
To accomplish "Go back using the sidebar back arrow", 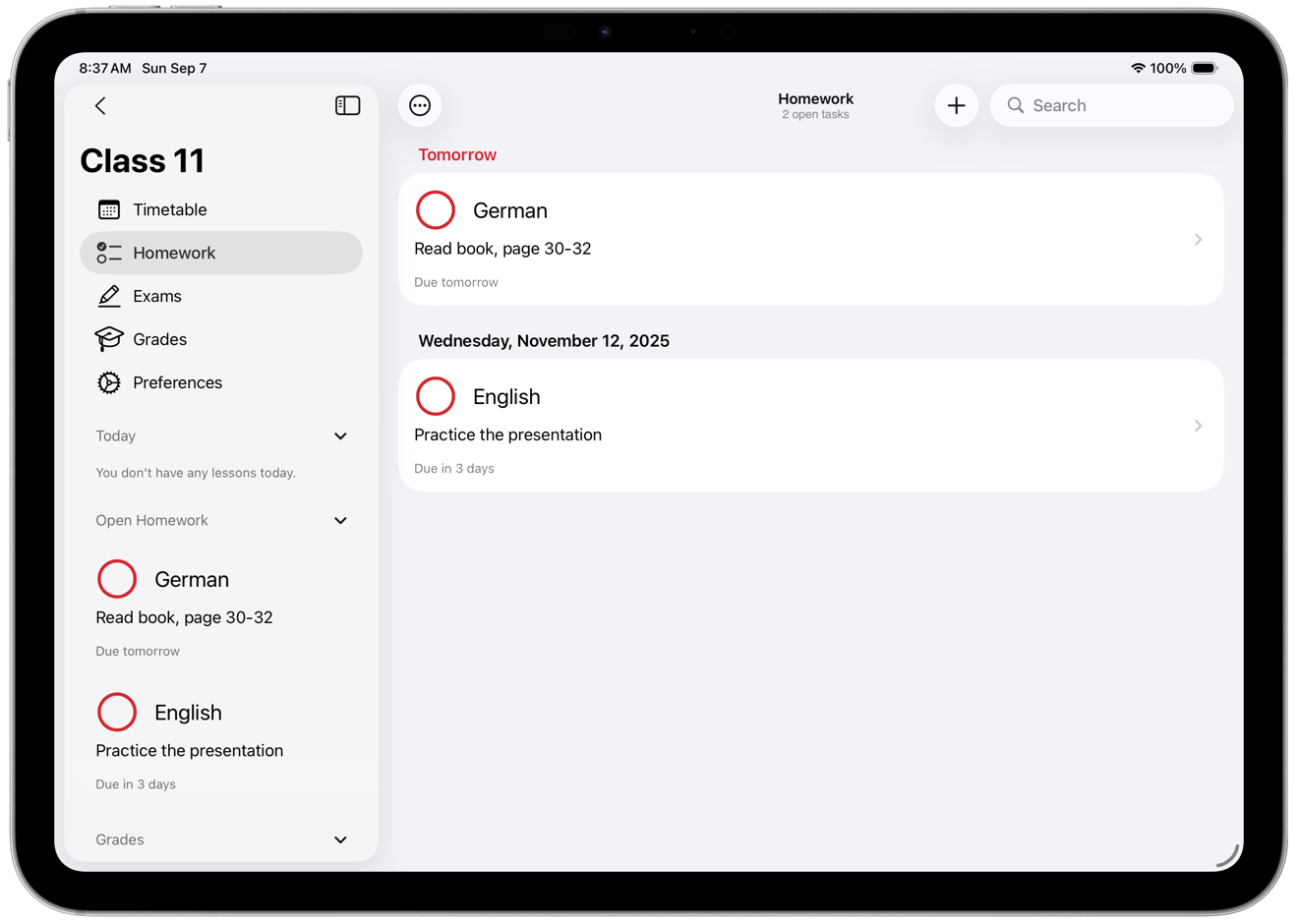I will pyautogui.click(x=100, y=105).
